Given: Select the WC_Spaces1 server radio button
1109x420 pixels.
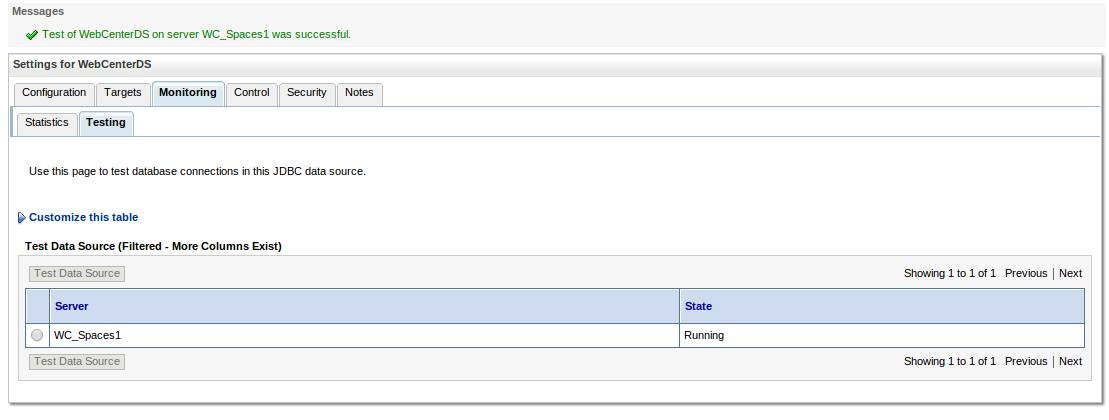Looking at the screenshot, I should [37, 335].
